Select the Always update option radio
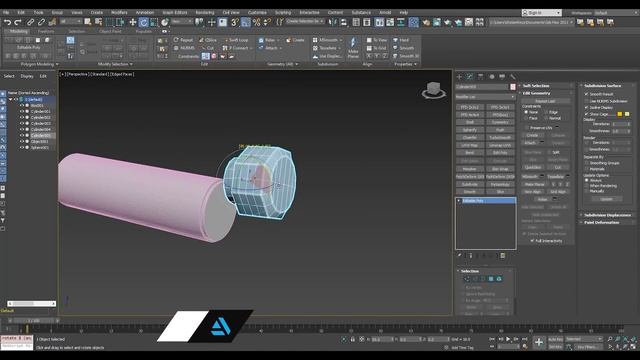This screenshot has height=360, width=640. 587,180
